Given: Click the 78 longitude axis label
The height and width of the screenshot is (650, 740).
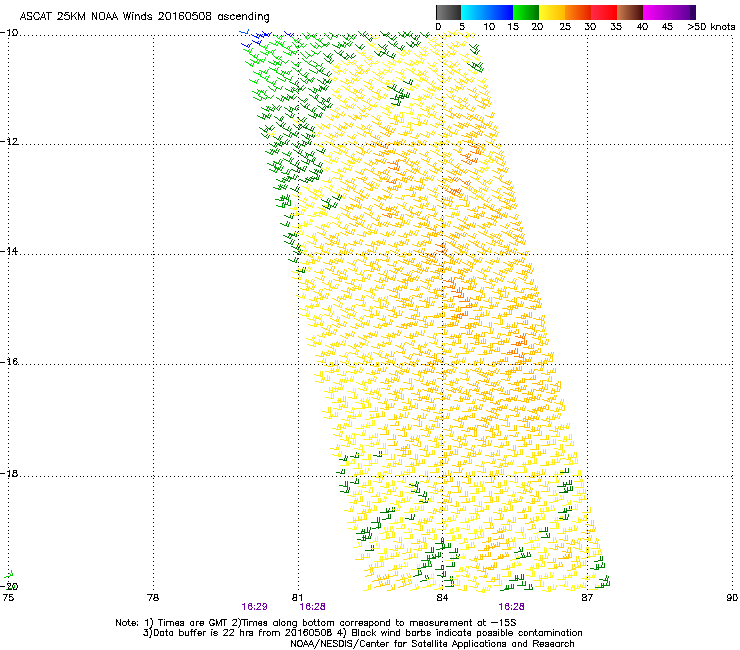Looking at the screenshot, I should pos(153,598).
